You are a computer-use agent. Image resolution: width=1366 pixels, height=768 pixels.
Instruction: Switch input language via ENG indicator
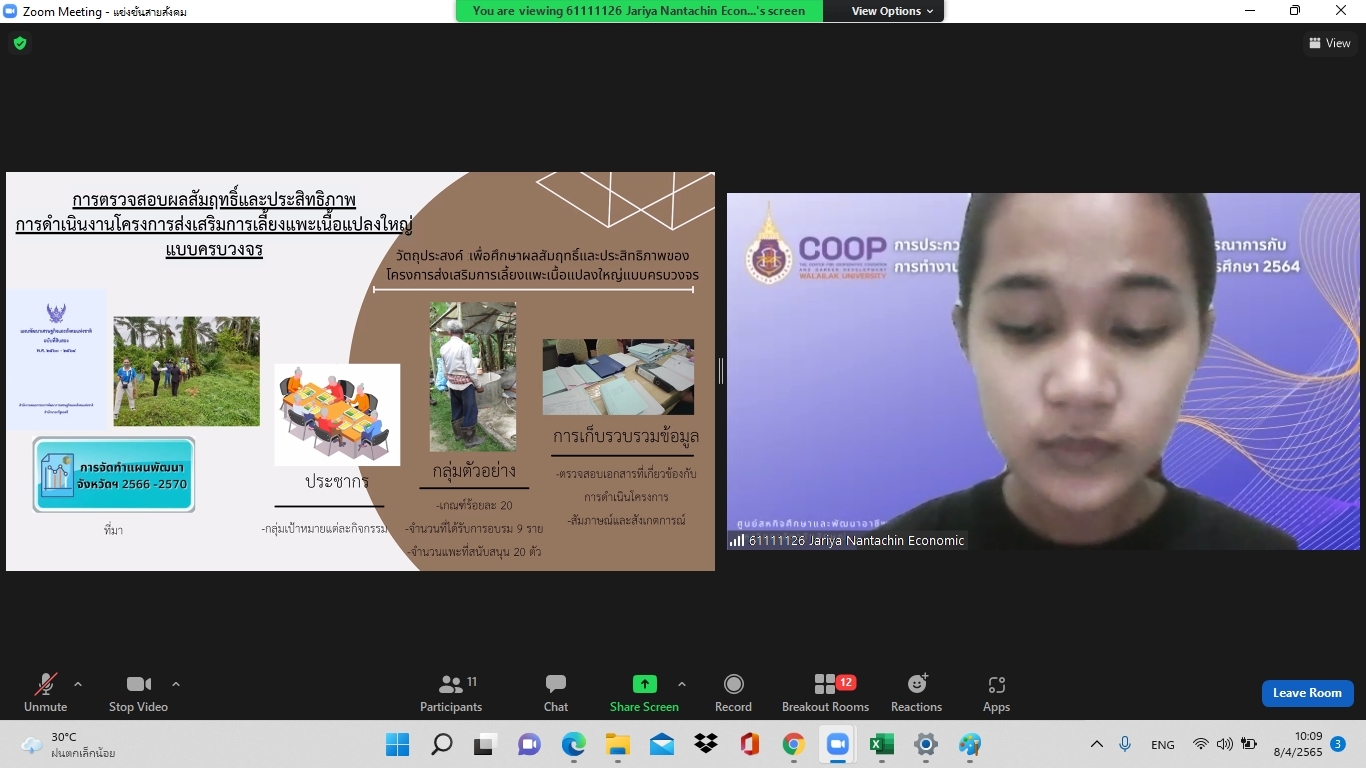[x=1163, y=745]
